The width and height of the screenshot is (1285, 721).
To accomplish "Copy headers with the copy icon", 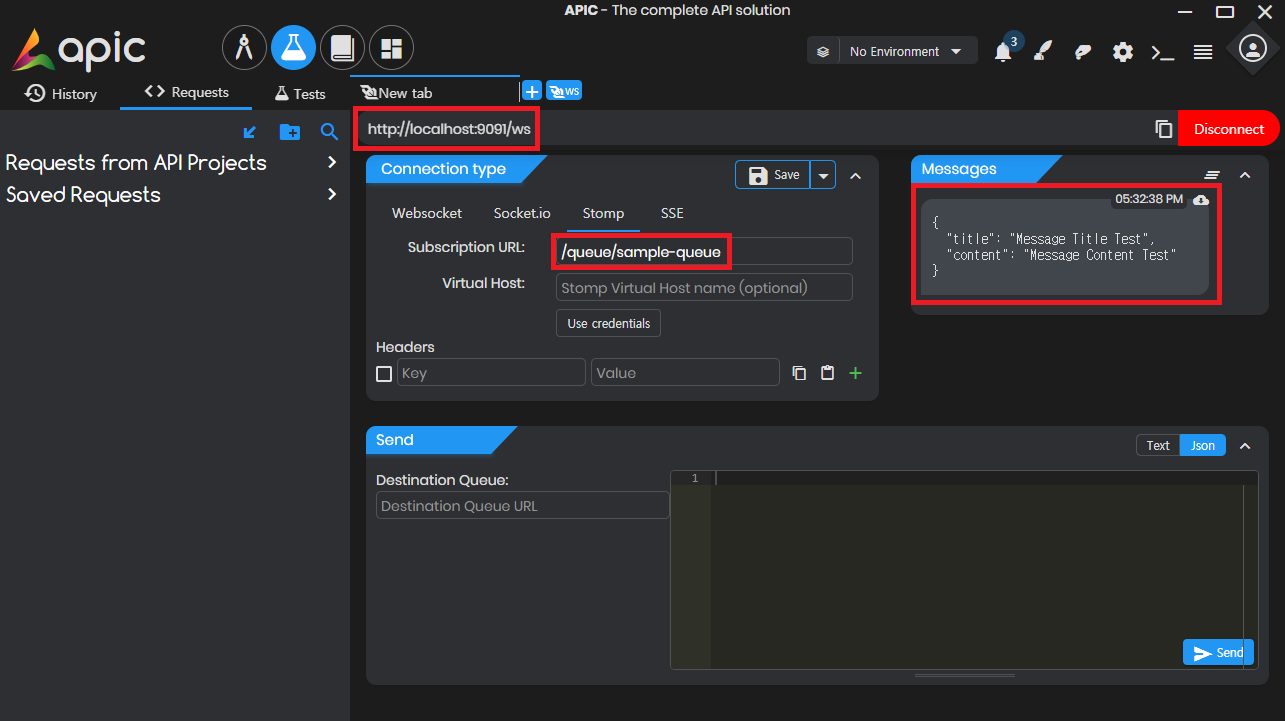I will (799, 373).
